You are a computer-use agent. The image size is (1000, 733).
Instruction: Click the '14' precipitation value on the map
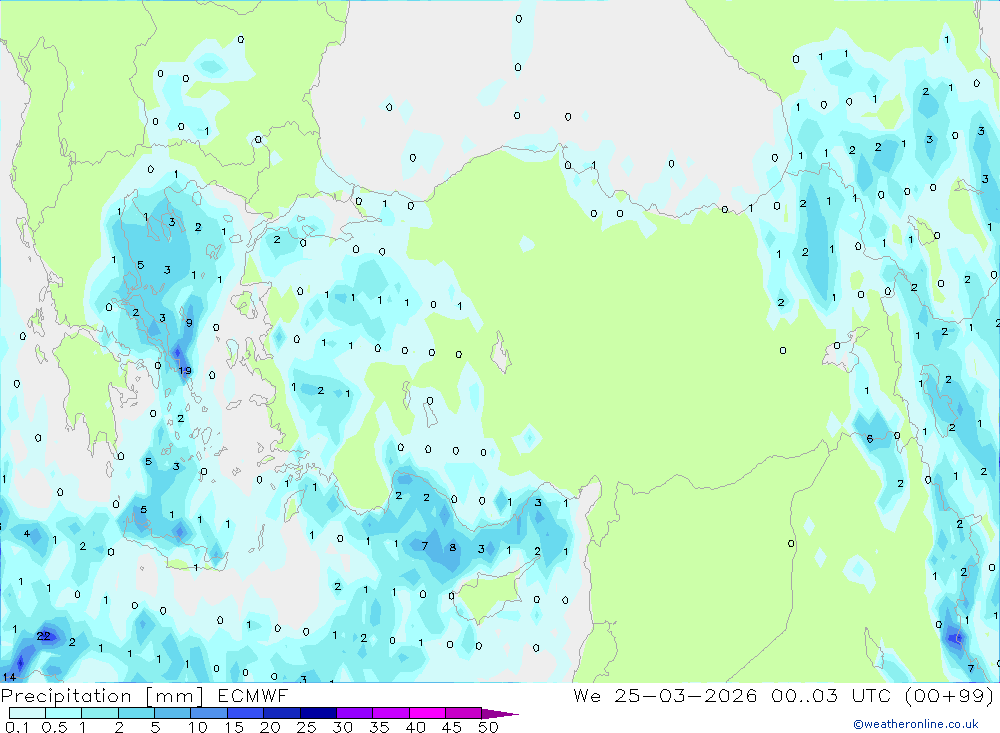point(9,677)
